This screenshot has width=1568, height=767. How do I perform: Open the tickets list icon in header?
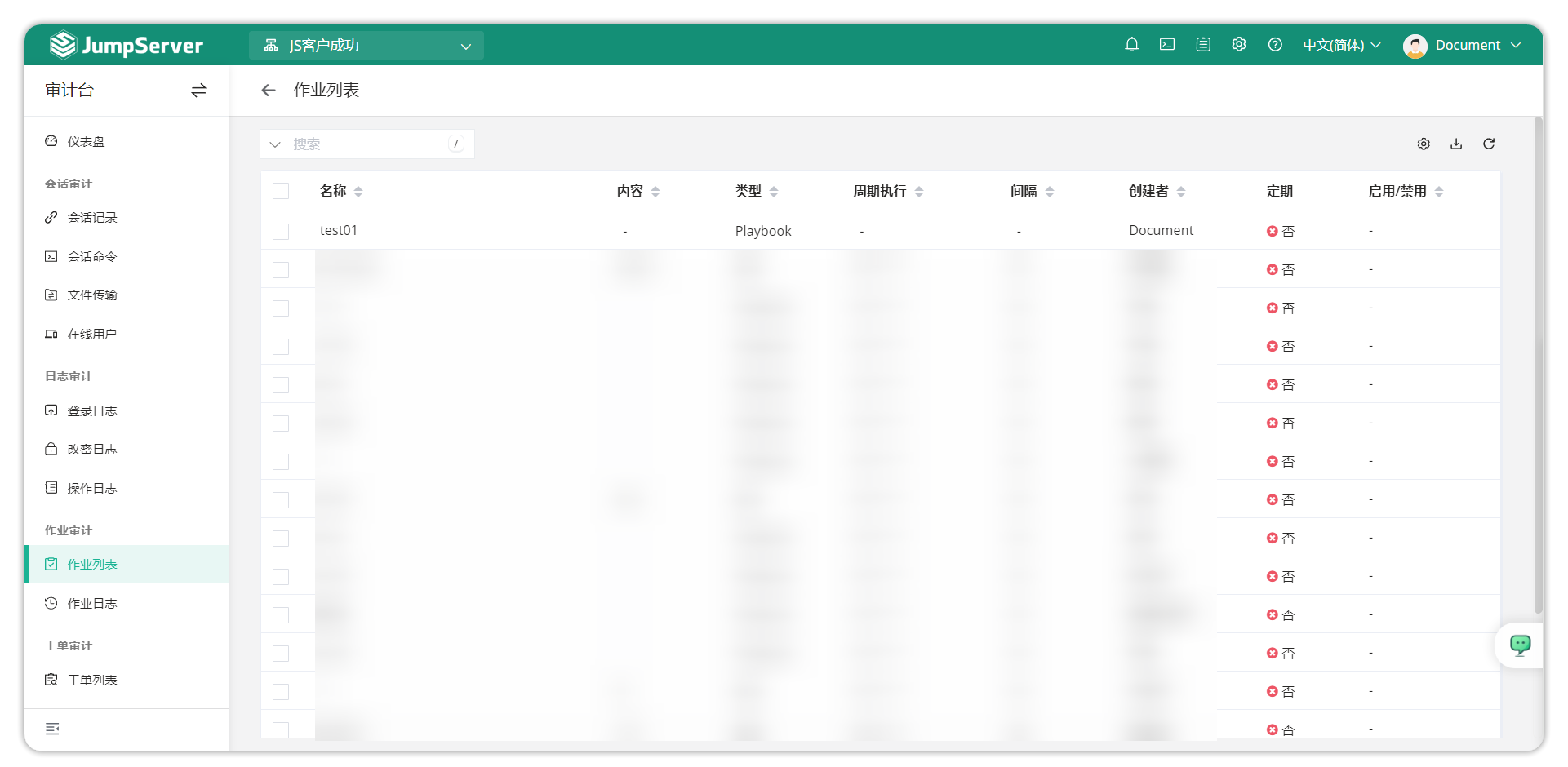click(1203, 45)
